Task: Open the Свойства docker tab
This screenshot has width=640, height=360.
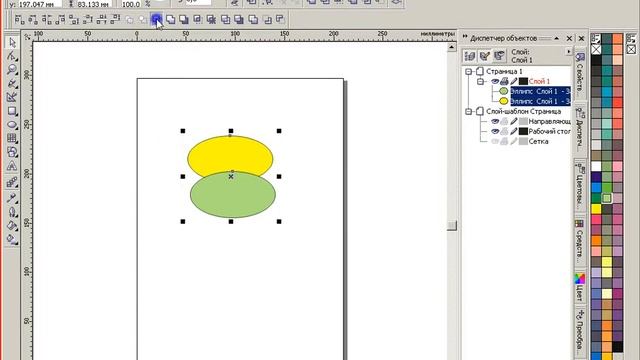Action: (580, 75)
